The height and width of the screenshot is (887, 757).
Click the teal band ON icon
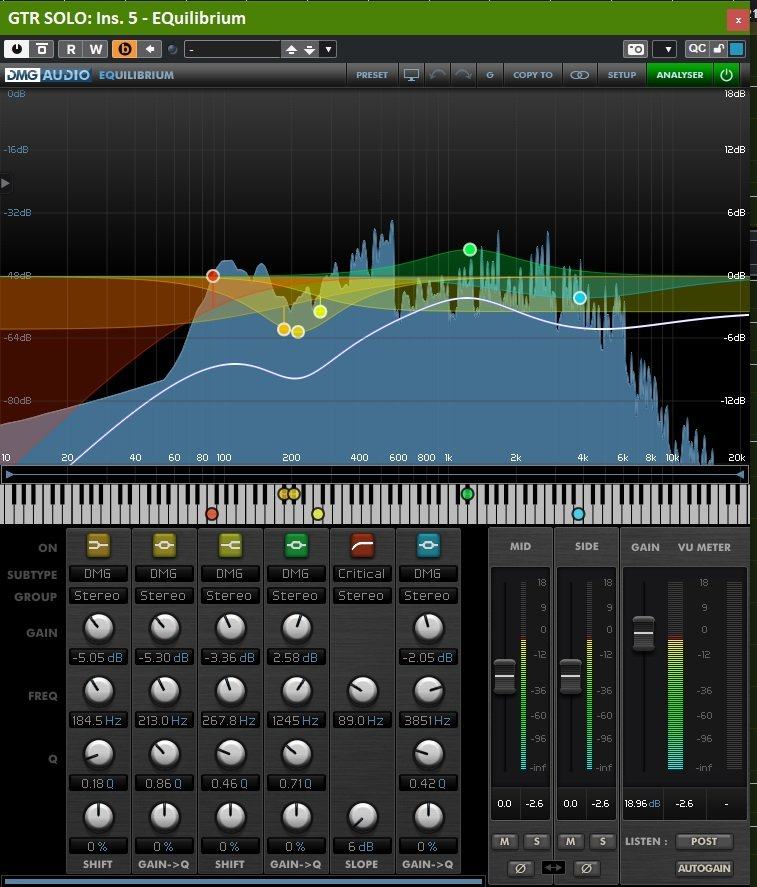tap(427, 545)
